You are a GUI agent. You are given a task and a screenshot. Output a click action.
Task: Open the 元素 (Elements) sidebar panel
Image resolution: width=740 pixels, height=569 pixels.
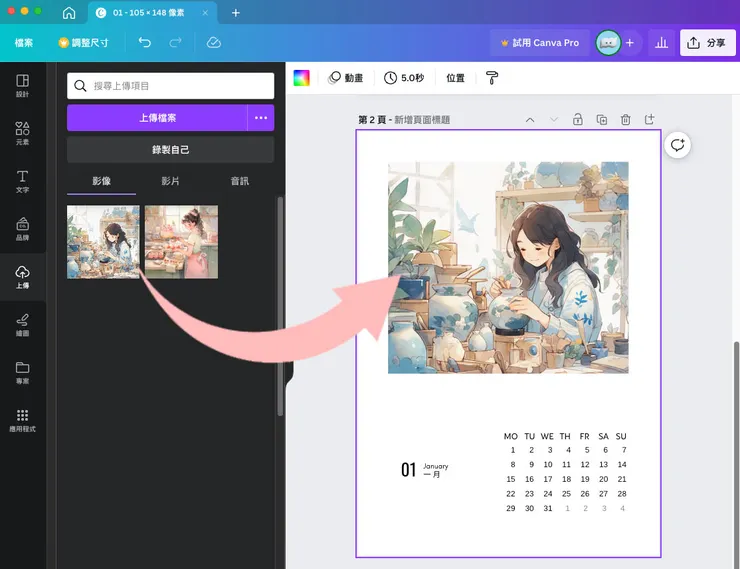click(x=22, y=133)
